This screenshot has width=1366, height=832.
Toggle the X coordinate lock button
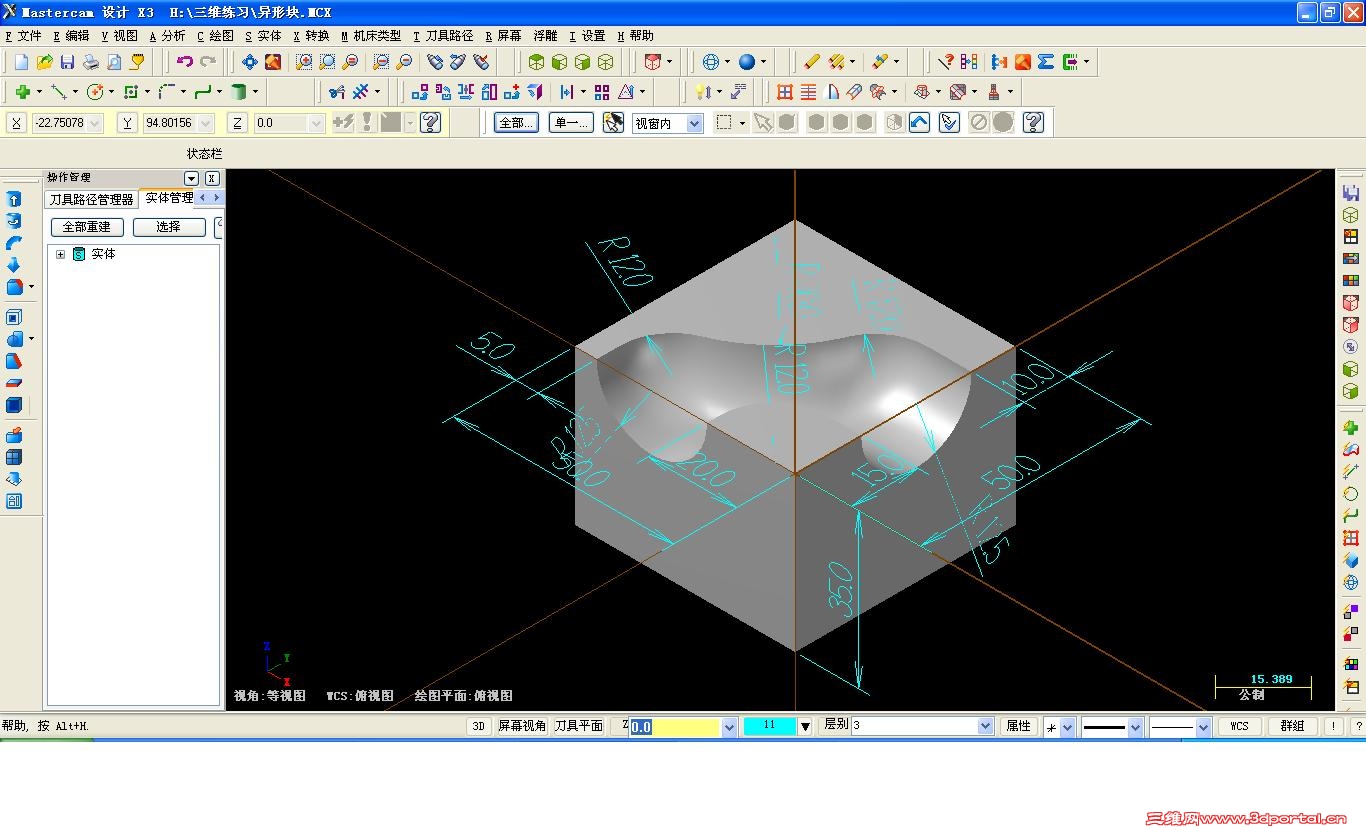16,123
